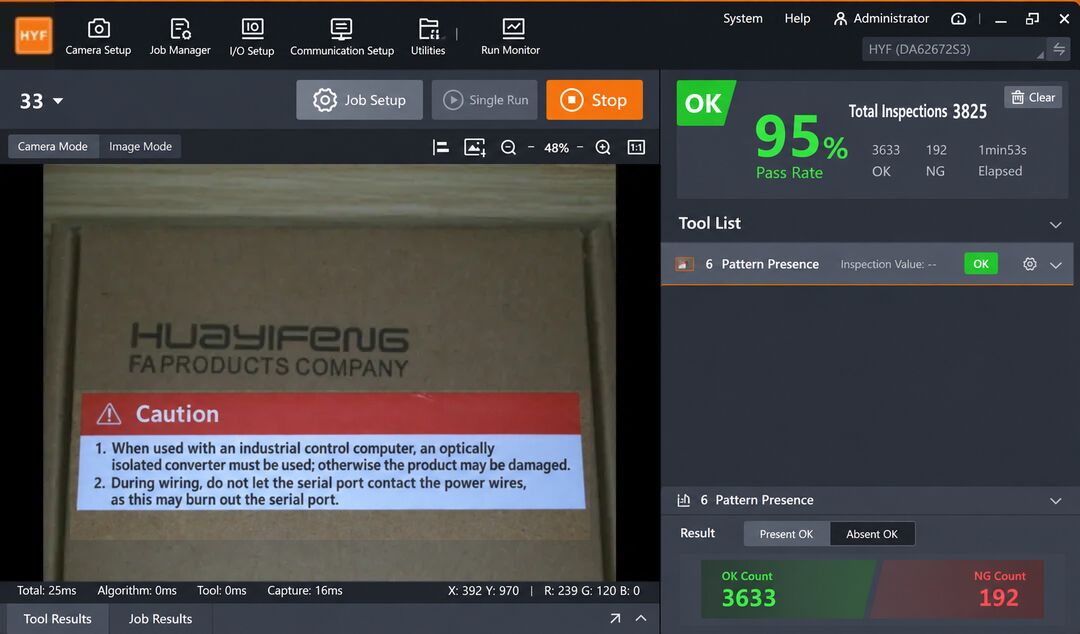
Task: Click the 48% zoom level value
Action: 557,147
